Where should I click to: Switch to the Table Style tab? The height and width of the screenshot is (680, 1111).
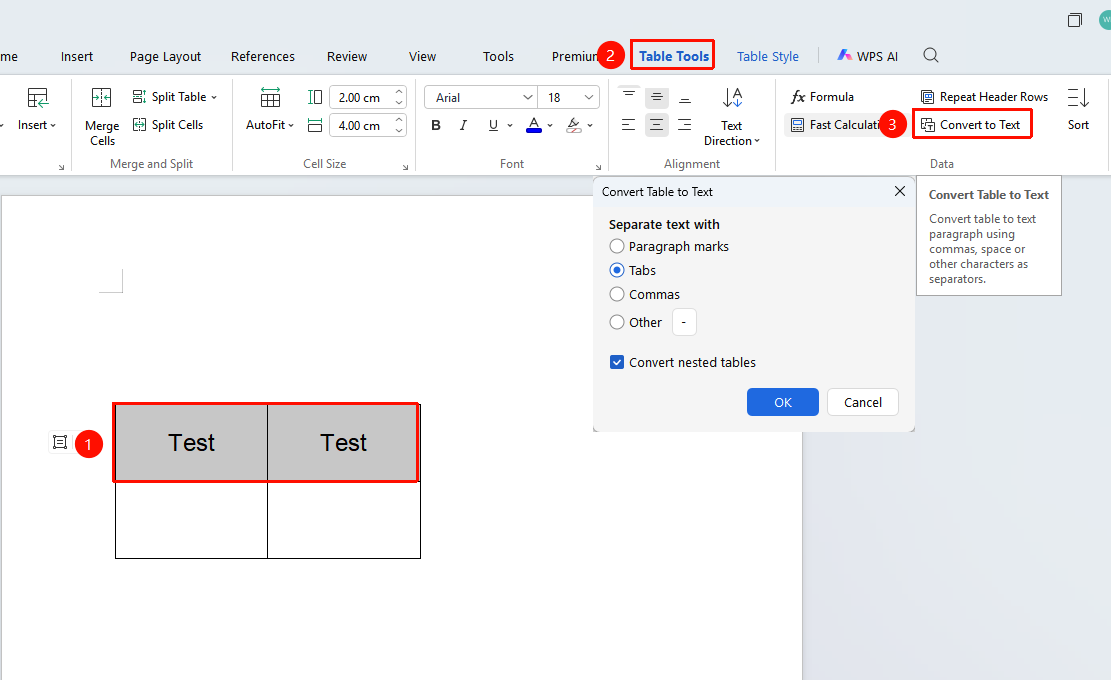point(767,57)
